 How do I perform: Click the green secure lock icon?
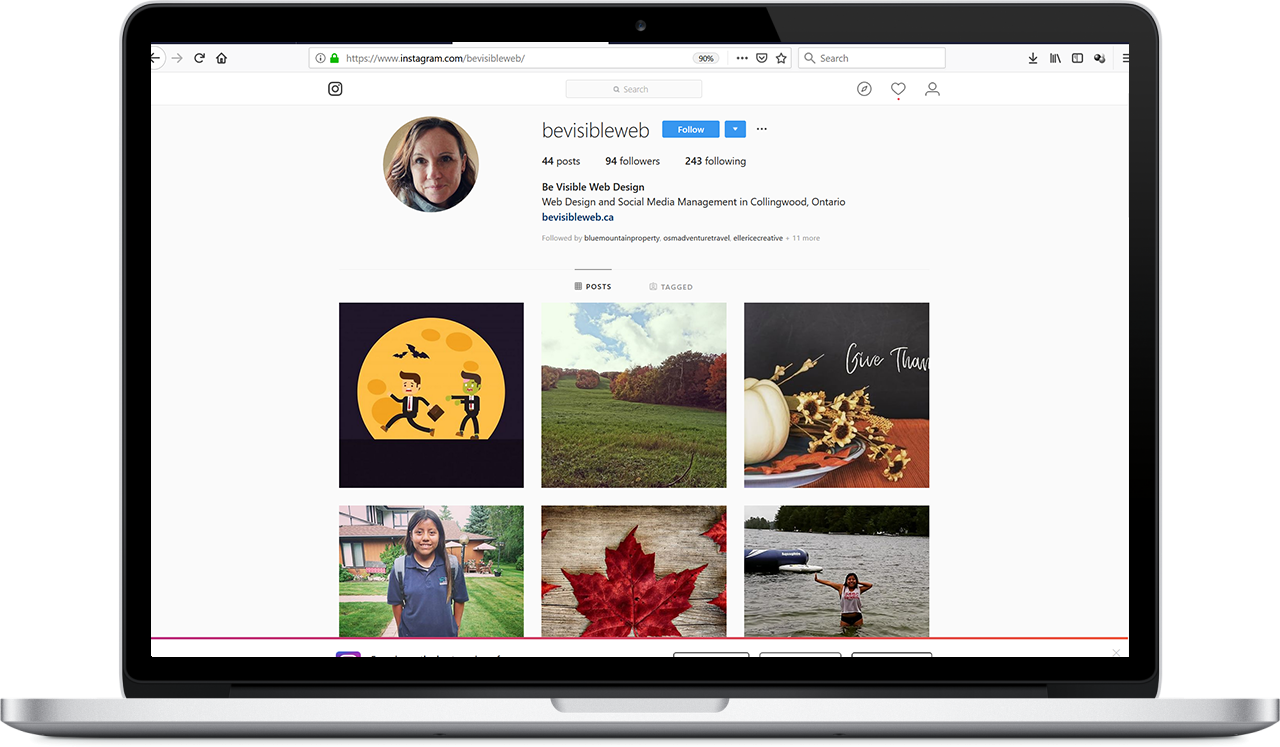tap(334, 58)
